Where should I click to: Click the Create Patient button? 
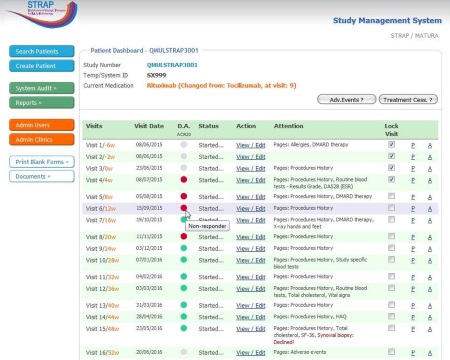tap(42, 66)
